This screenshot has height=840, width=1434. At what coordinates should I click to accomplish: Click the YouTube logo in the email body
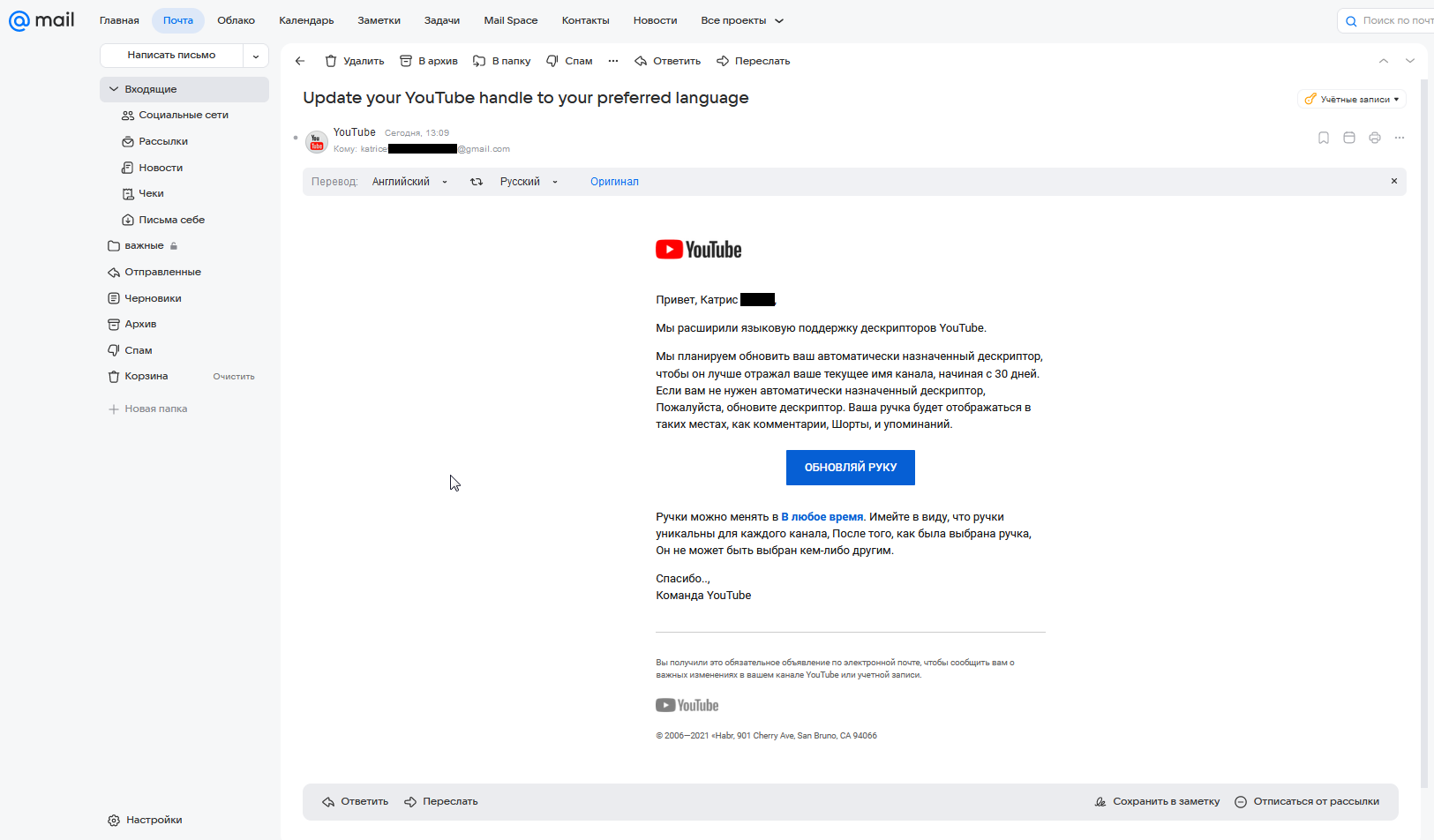[699, 250]
